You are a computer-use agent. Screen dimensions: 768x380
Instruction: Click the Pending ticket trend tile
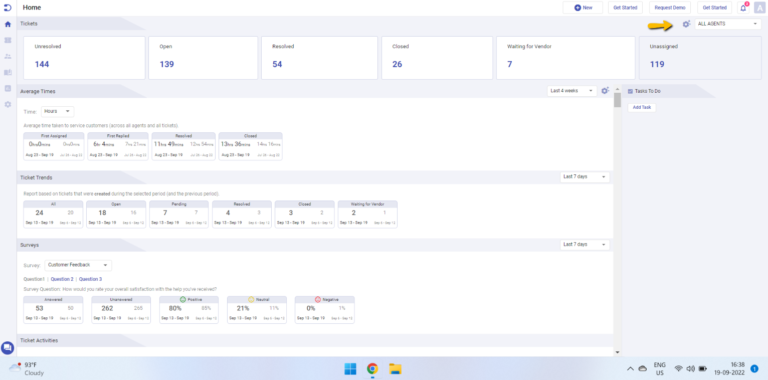coord(179,214)
